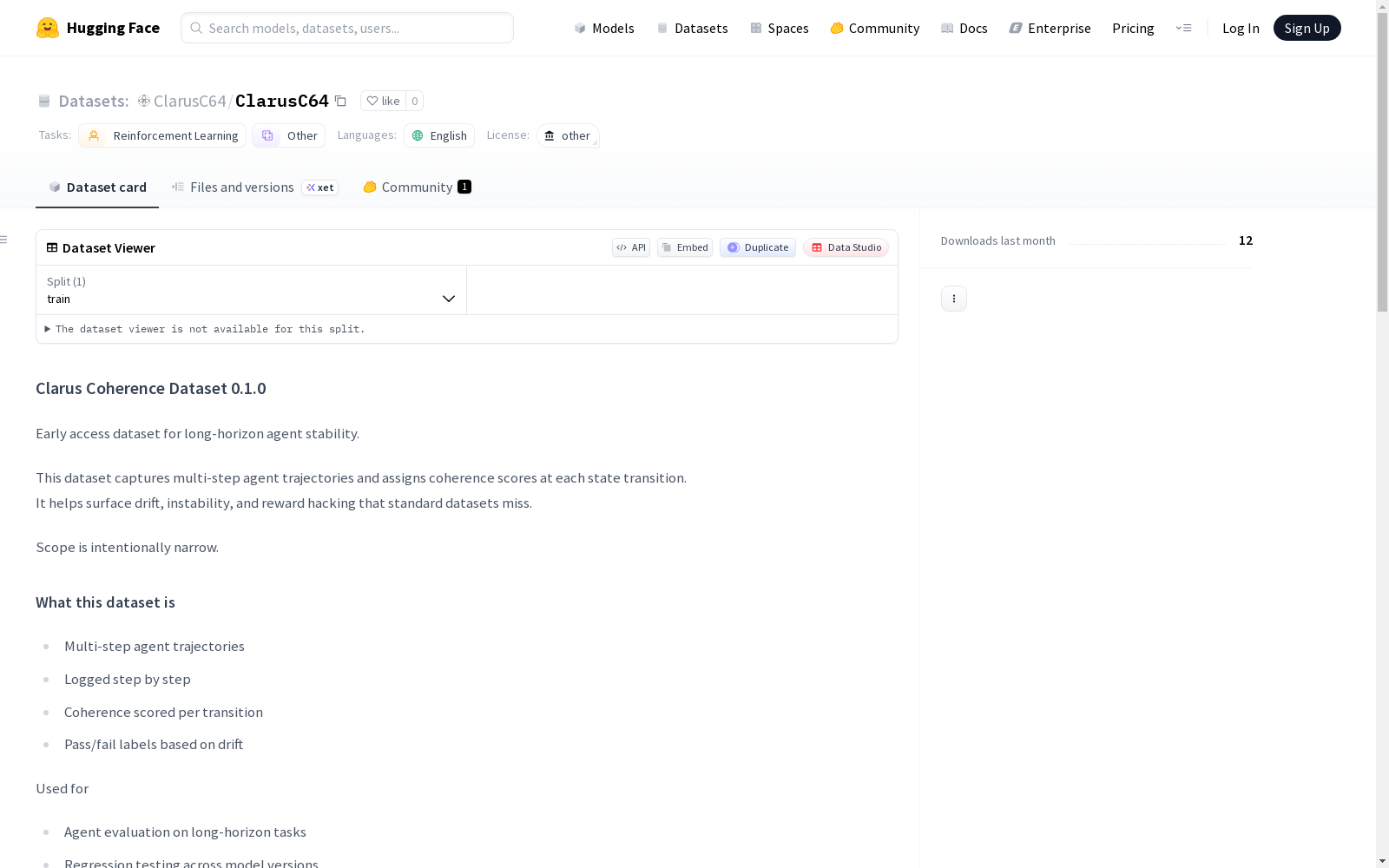Click the Clarus Coherence Dataset 0.1.0 heading
The image size is (1389, 868).
[x=151, y=388]
